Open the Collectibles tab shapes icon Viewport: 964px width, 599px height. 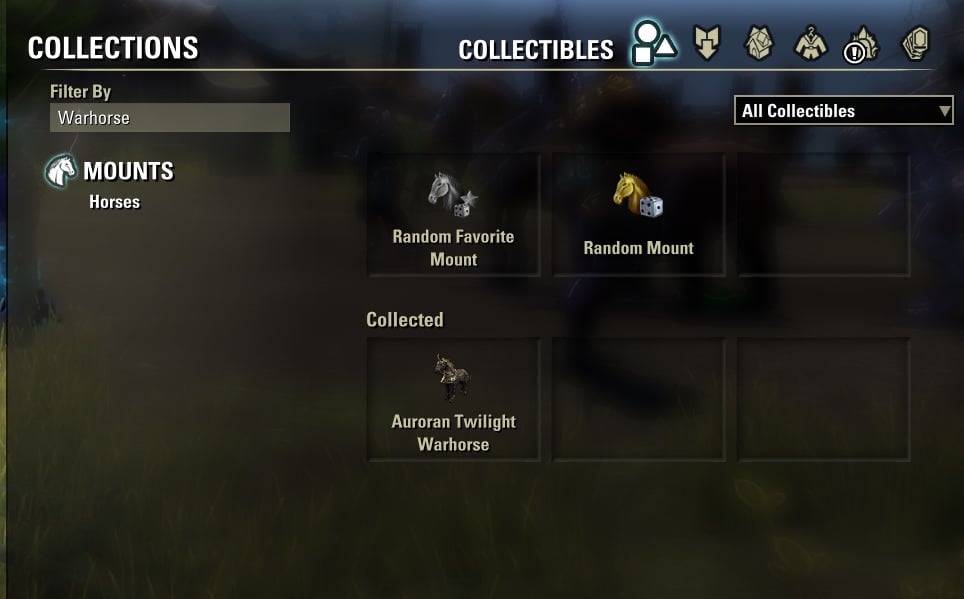click(654, 42)
